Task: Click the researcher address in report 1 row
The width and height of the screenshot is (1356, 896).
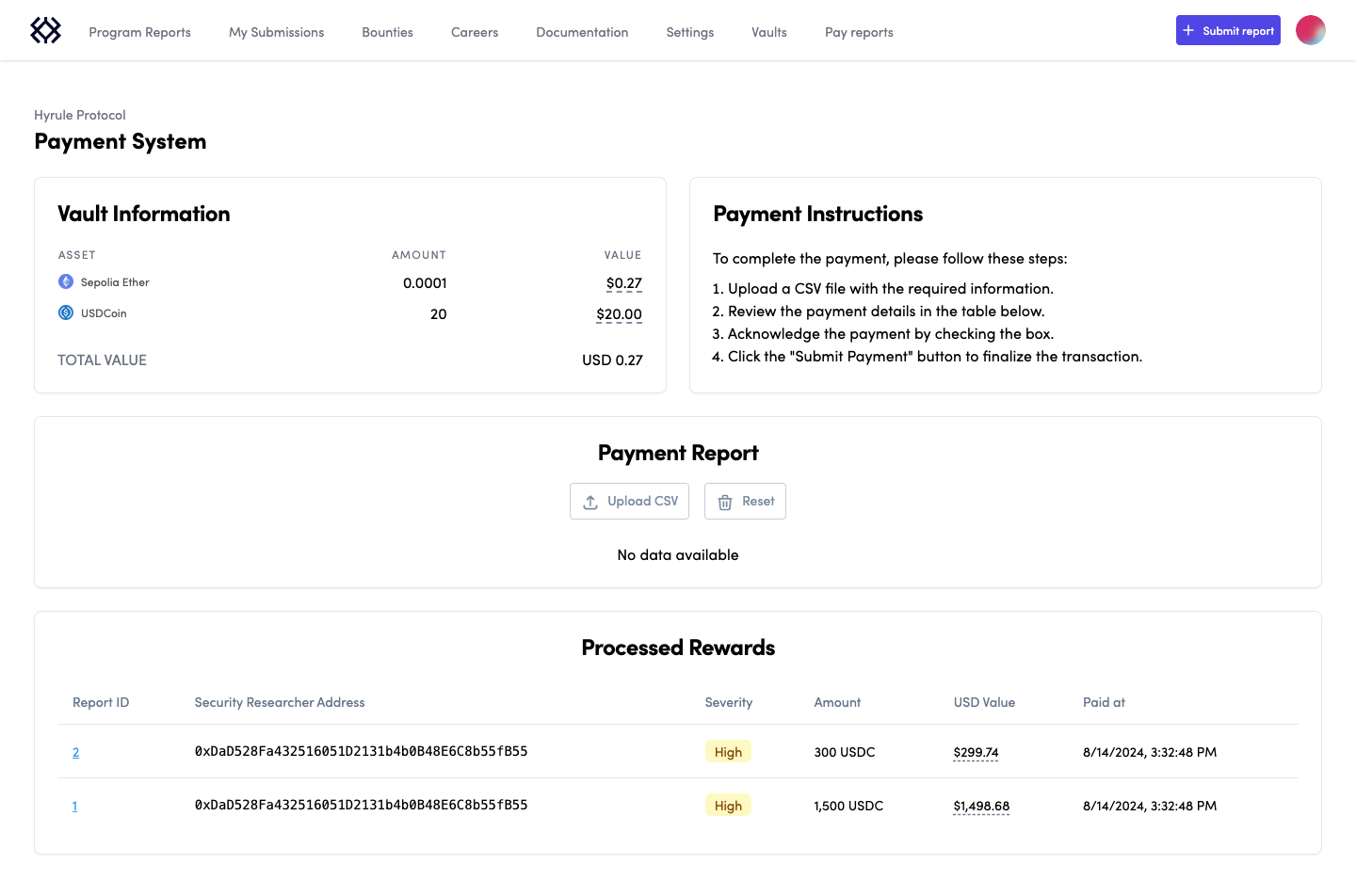Action: 361,805
